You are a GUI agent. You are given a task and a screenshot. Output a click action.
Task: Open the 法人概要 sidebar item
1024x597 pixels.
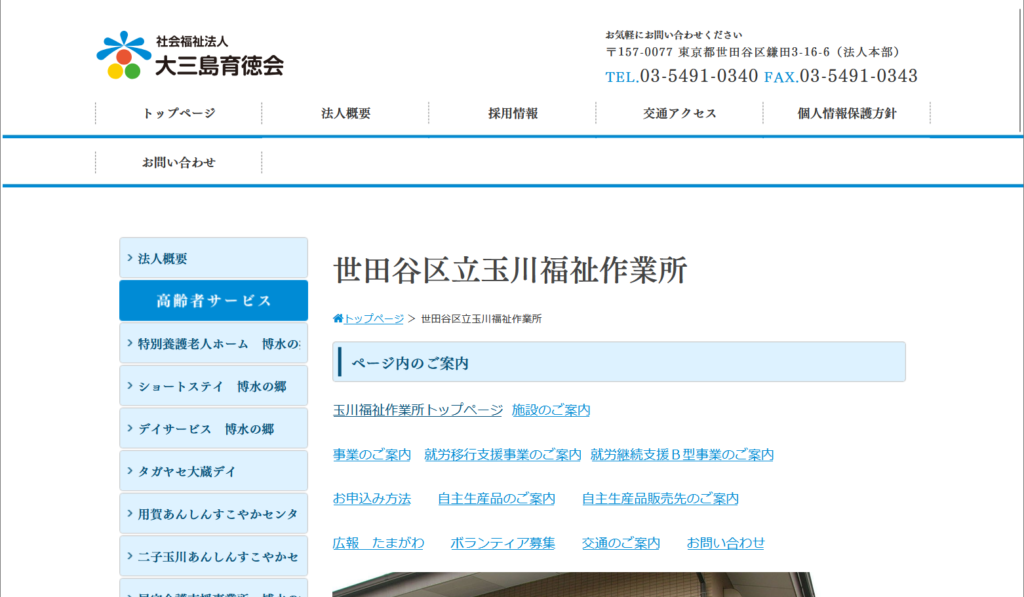point(214,258)
